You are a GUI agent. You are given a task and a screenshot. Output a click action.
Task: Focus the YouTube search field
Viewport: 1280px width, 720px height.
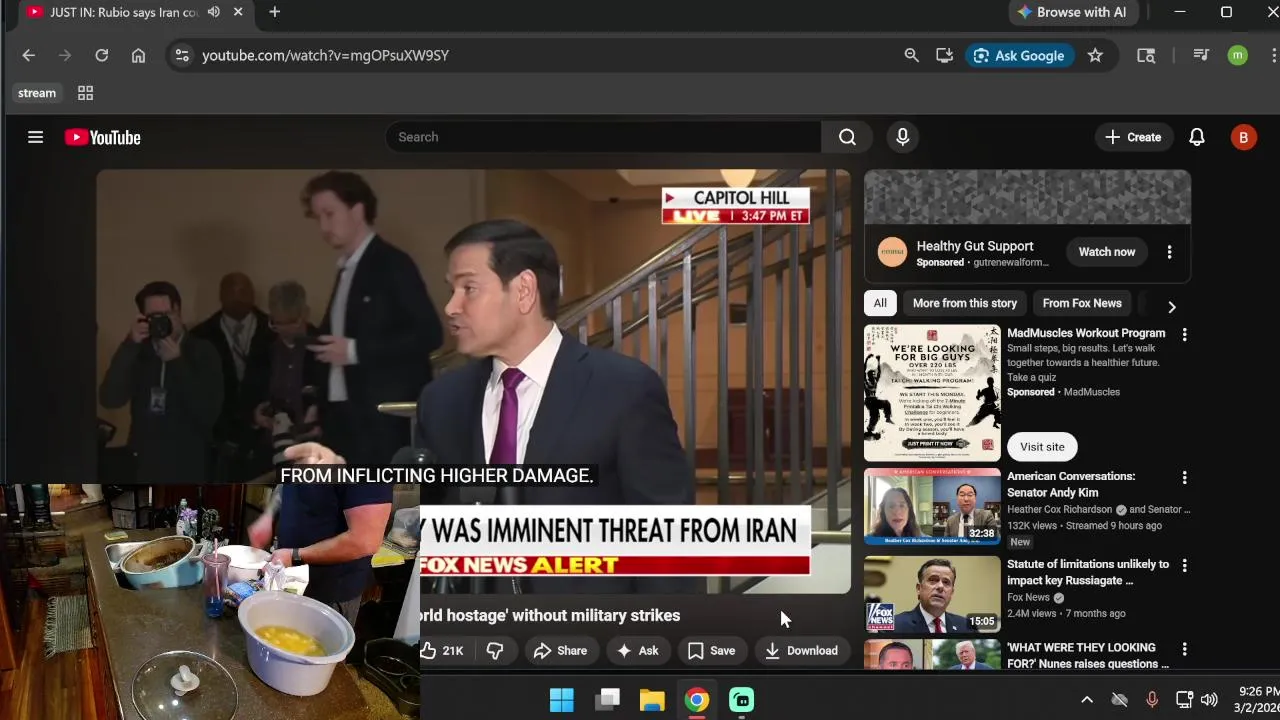coord(603,137)
